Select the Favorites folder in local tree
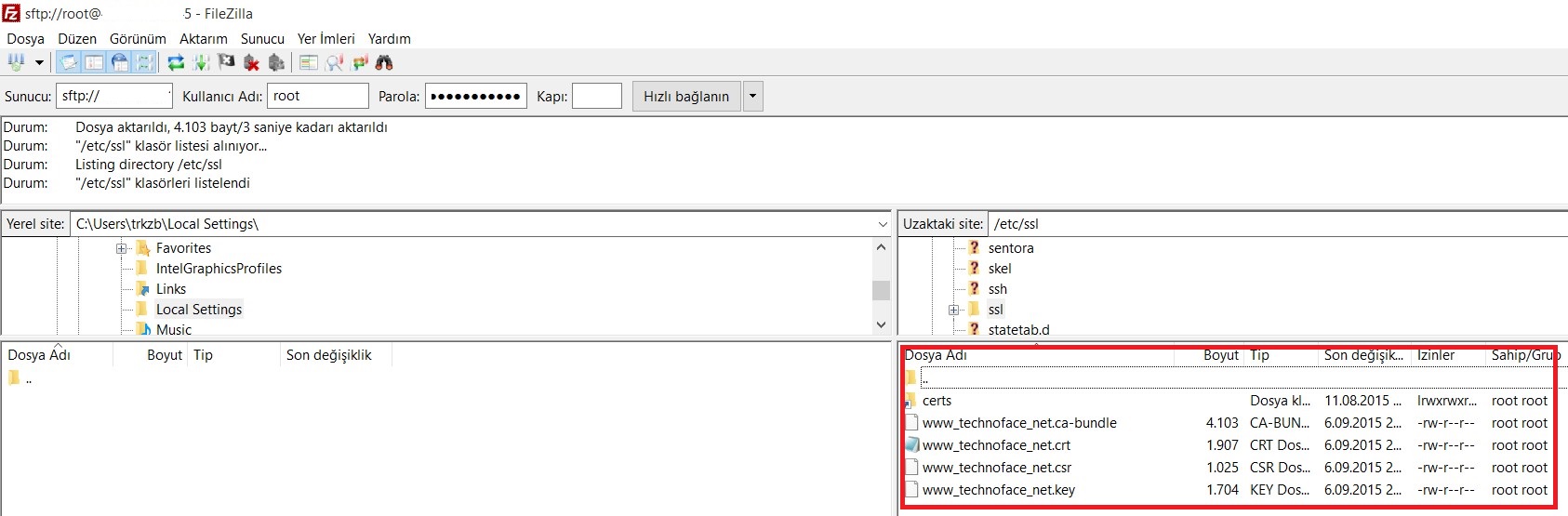The image size is (1568, 516). pyautogui.click(x=183, y=248)
